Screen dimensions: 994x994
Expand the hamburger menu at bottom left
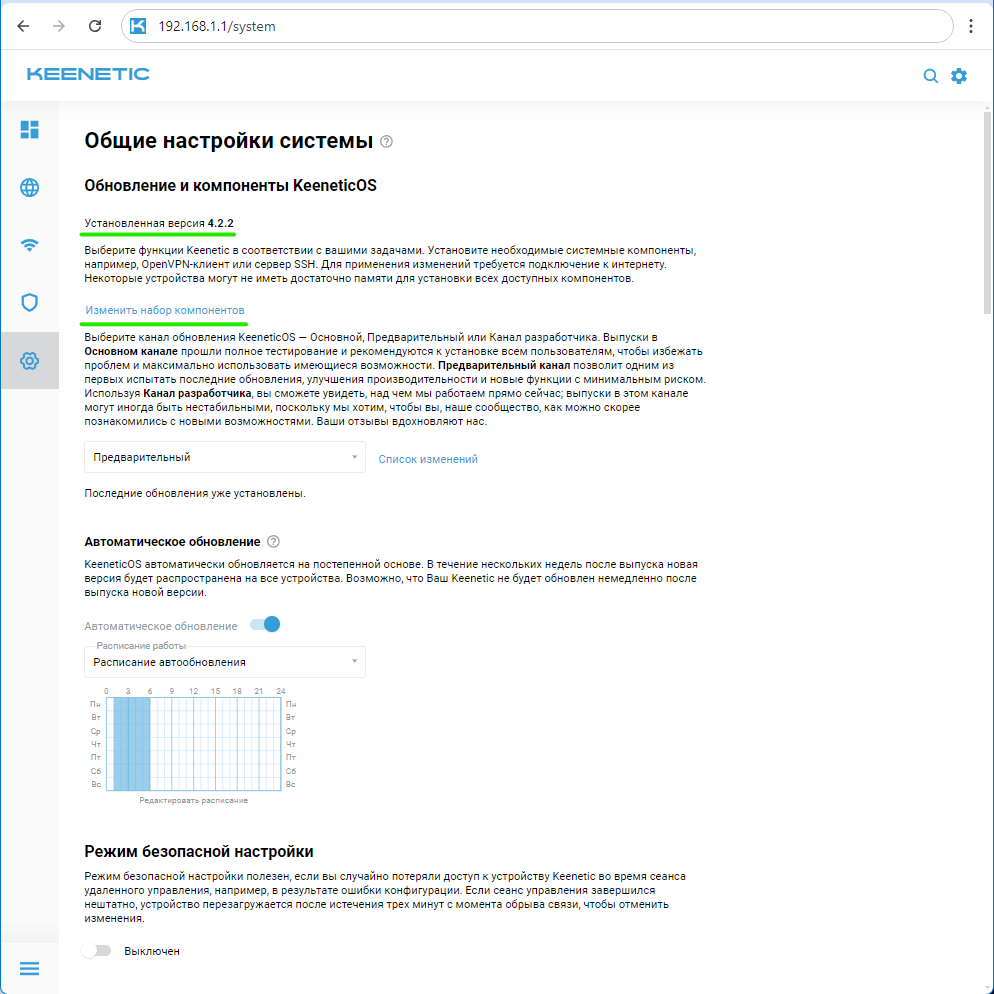(29, 968)
